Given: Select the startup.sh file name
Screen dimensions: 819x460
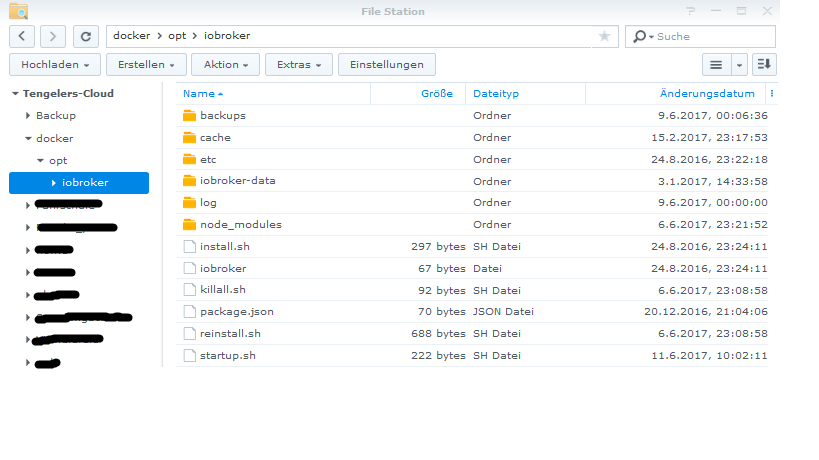Looking at the screenshot, I should (228, 356).
